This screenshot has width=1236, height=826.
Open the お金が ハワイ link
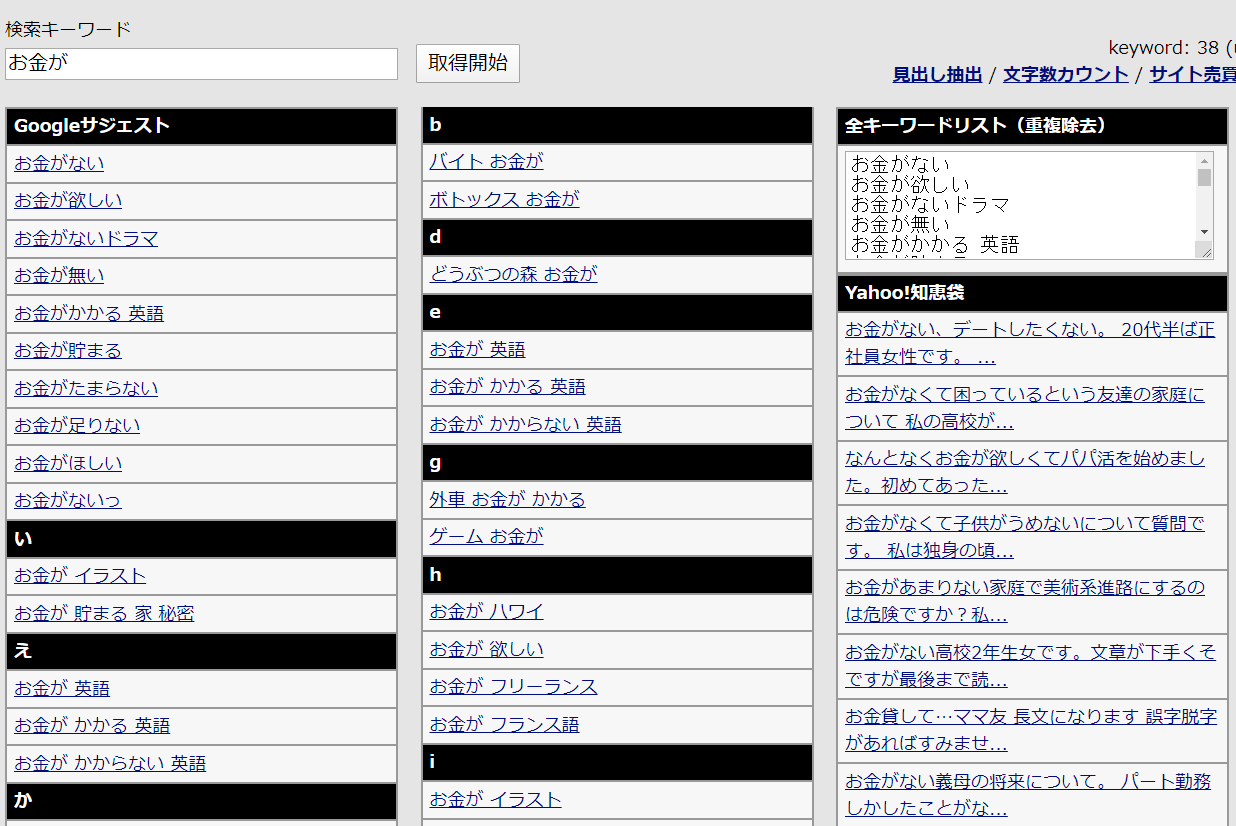click(486, 611)
